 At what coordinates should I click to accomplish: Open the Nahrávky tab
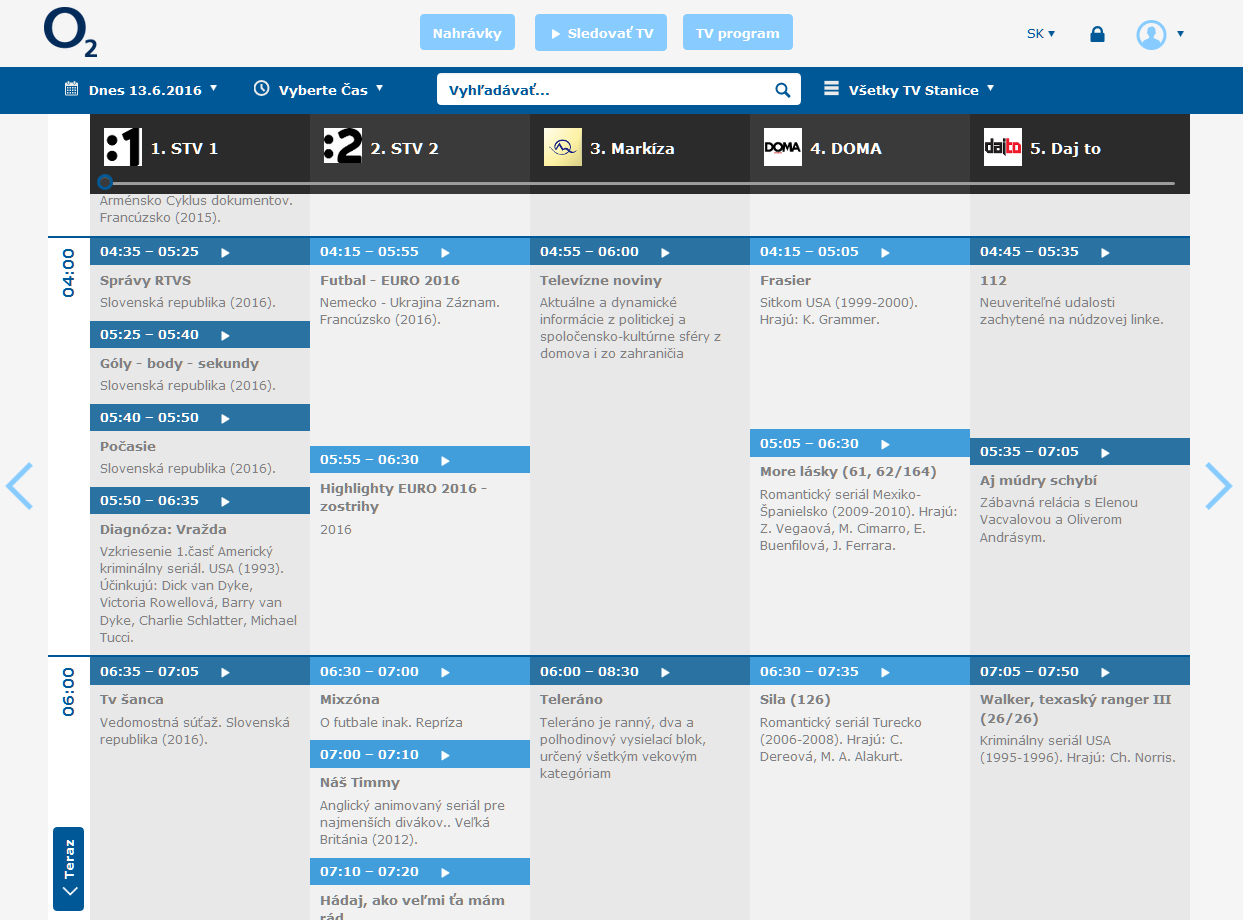[467, 33]
